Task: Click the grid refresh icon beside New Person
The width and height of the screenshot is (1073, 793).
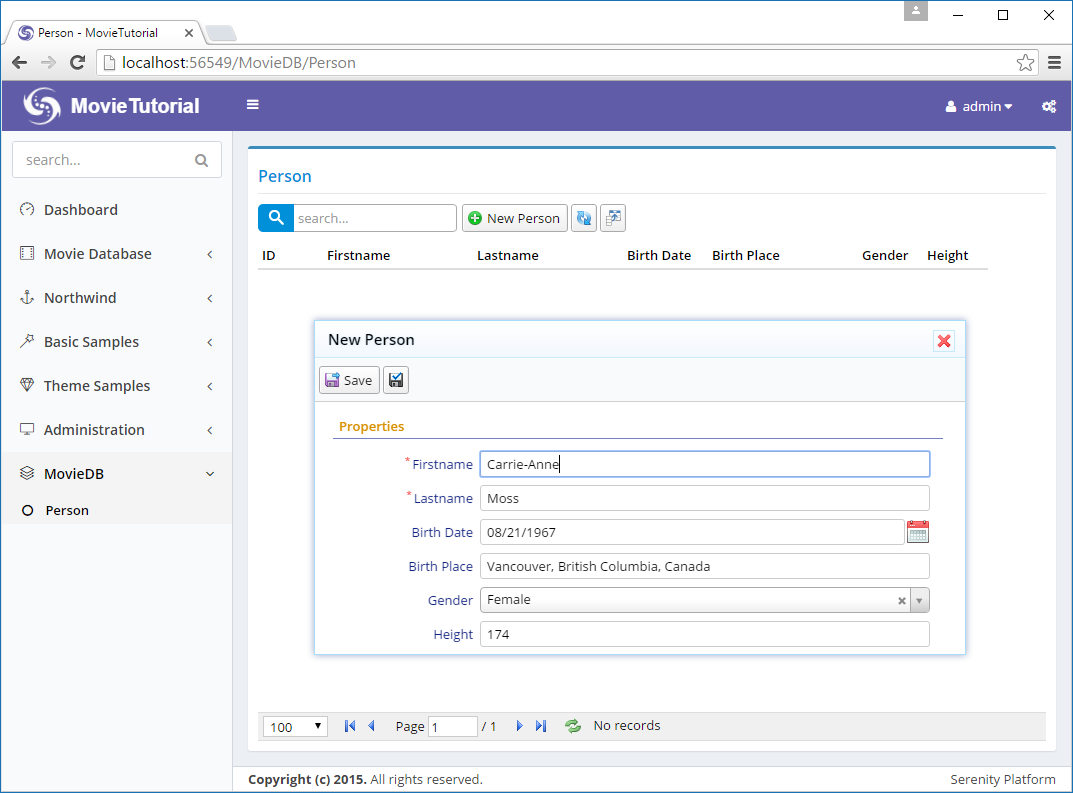Action: [x=584, y=218]
